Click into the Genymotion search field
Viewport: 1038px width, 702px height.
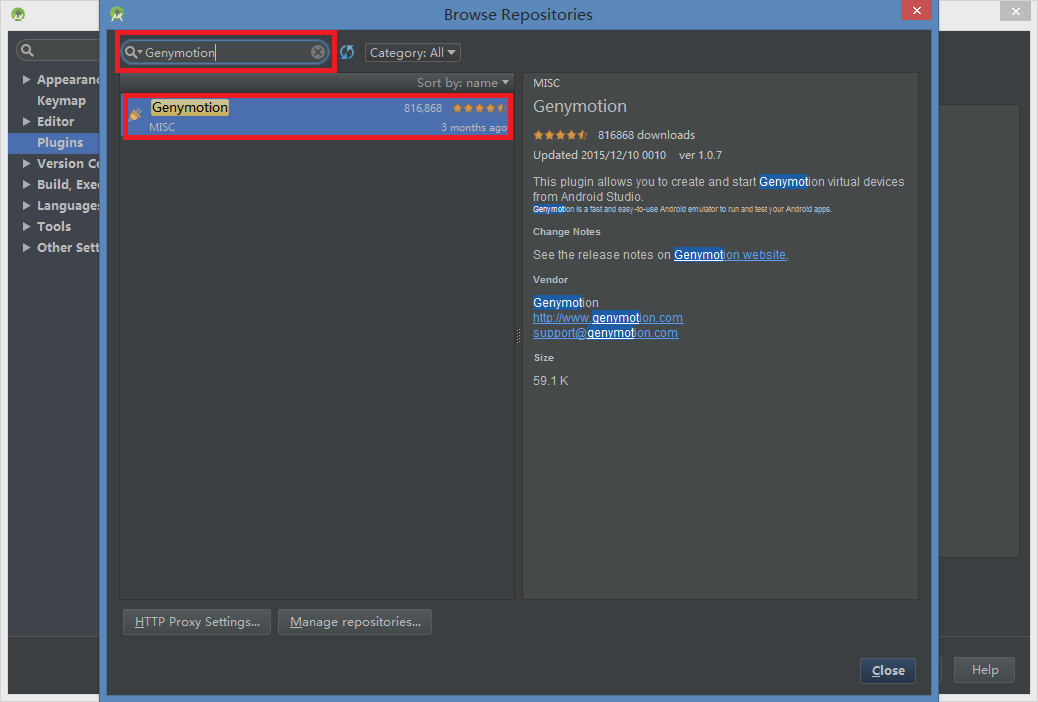coord(225,52)
